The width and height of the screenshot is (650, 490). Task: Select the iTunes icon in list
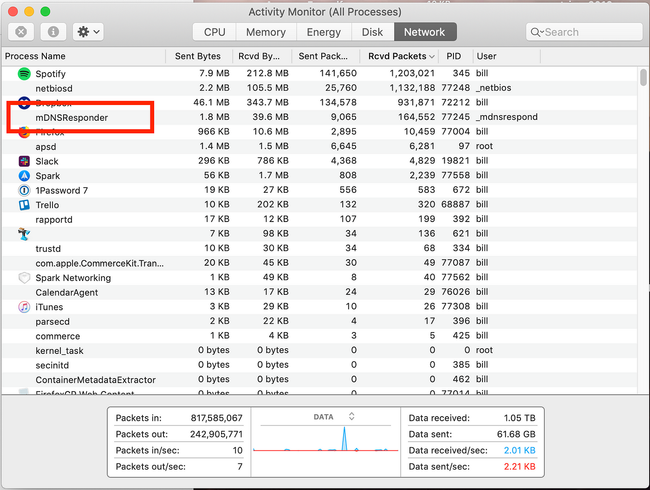(x=24, y=307)
